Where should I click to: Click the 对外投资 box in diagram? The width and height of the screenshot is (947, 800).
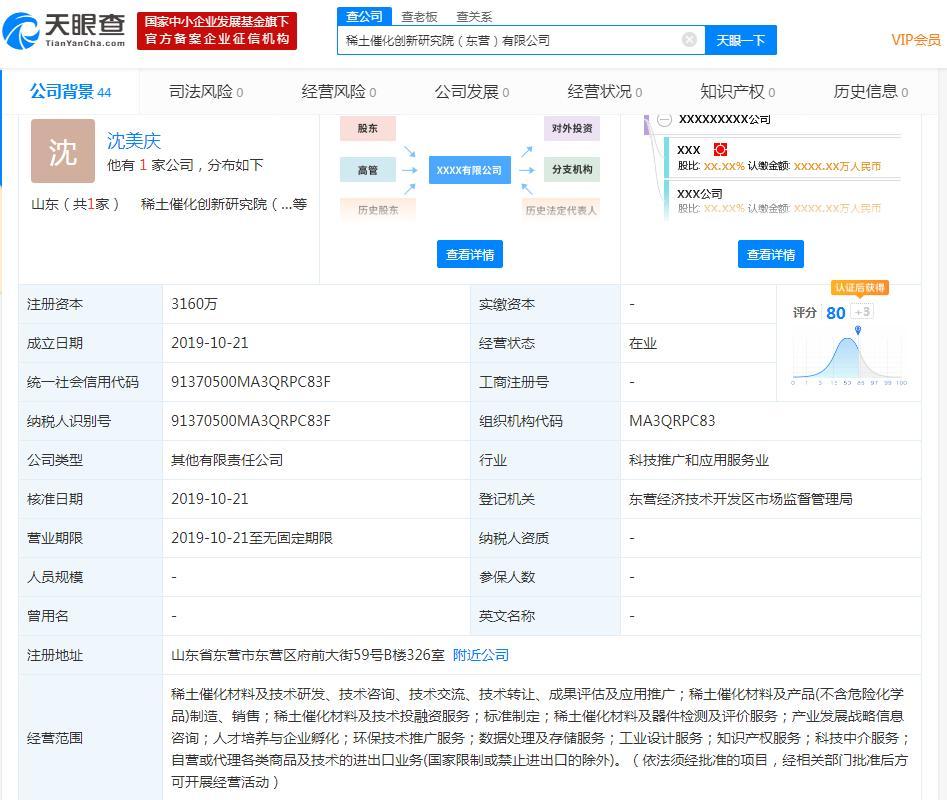(x=571, y=128)
